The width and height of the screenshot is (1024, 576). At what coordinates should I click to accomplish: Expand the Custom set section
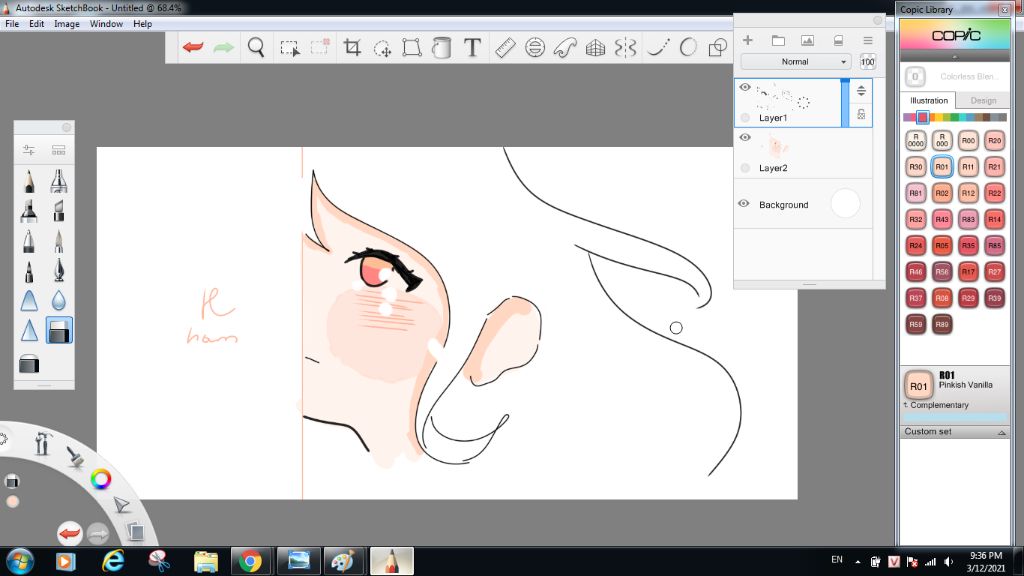(x=955, y=432)
